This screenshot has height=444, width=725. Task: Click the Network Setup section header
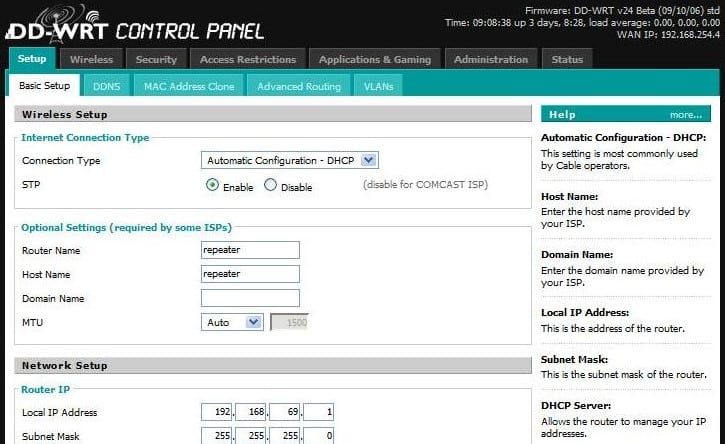coord(273,365)
